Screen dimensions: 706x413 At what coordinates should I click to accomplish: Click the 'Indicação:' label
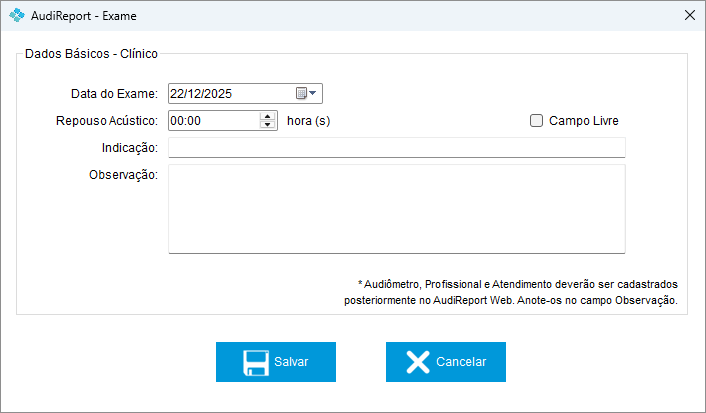pyautogui.click(x=130, y=148)
